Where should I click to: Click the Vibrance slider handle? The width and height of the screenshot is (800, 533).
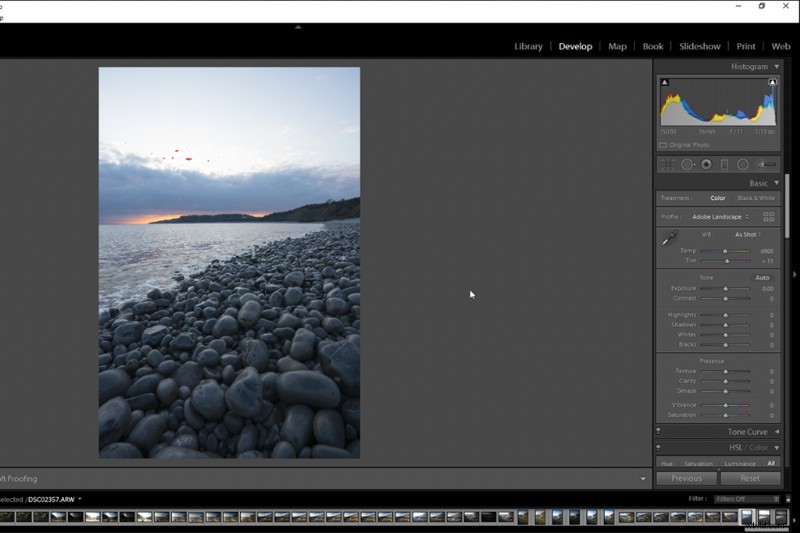coord(726,405)
